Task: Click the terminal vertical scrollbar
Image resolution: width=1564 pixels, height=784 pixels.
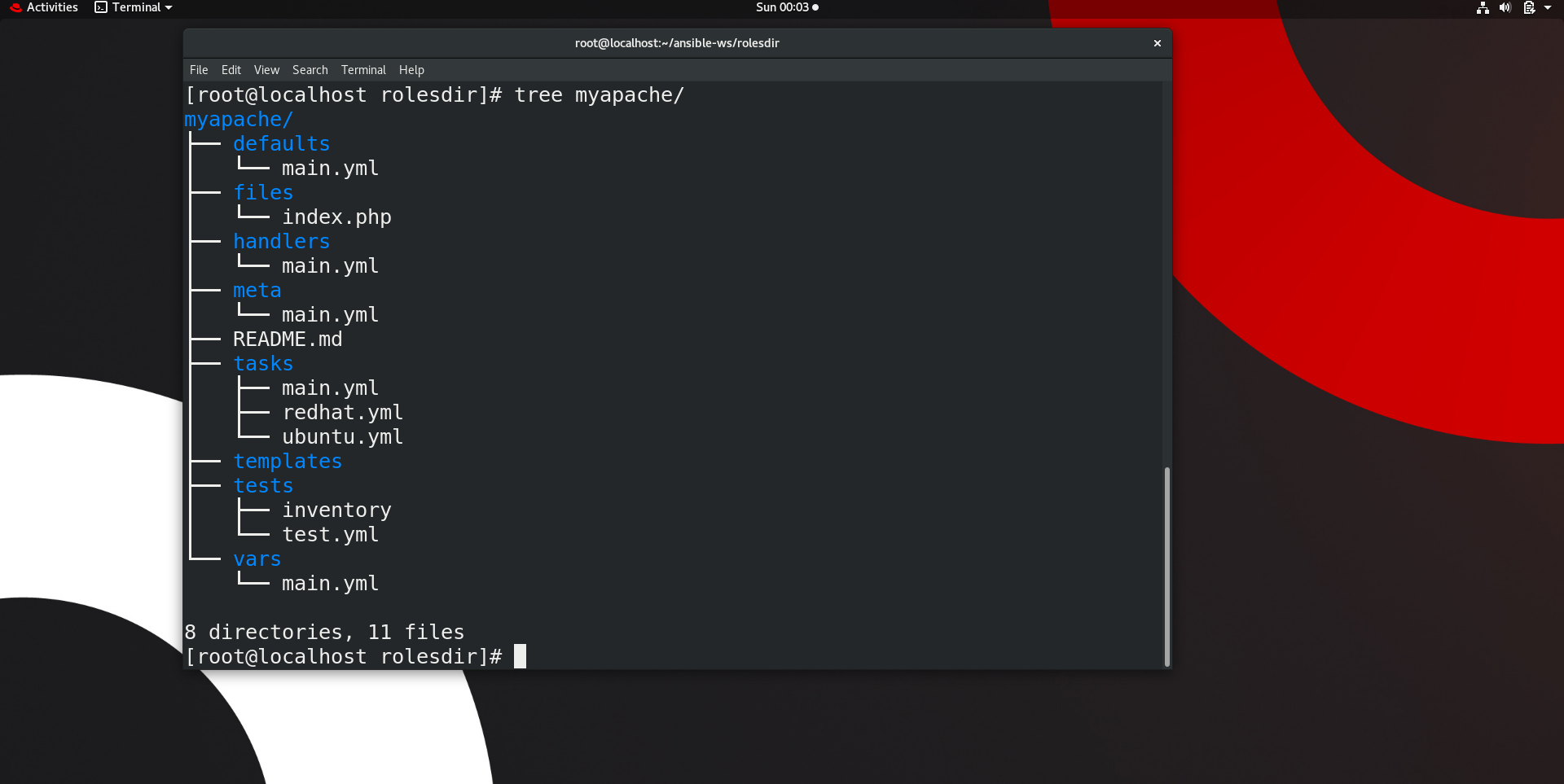Action: point(1166,567)
